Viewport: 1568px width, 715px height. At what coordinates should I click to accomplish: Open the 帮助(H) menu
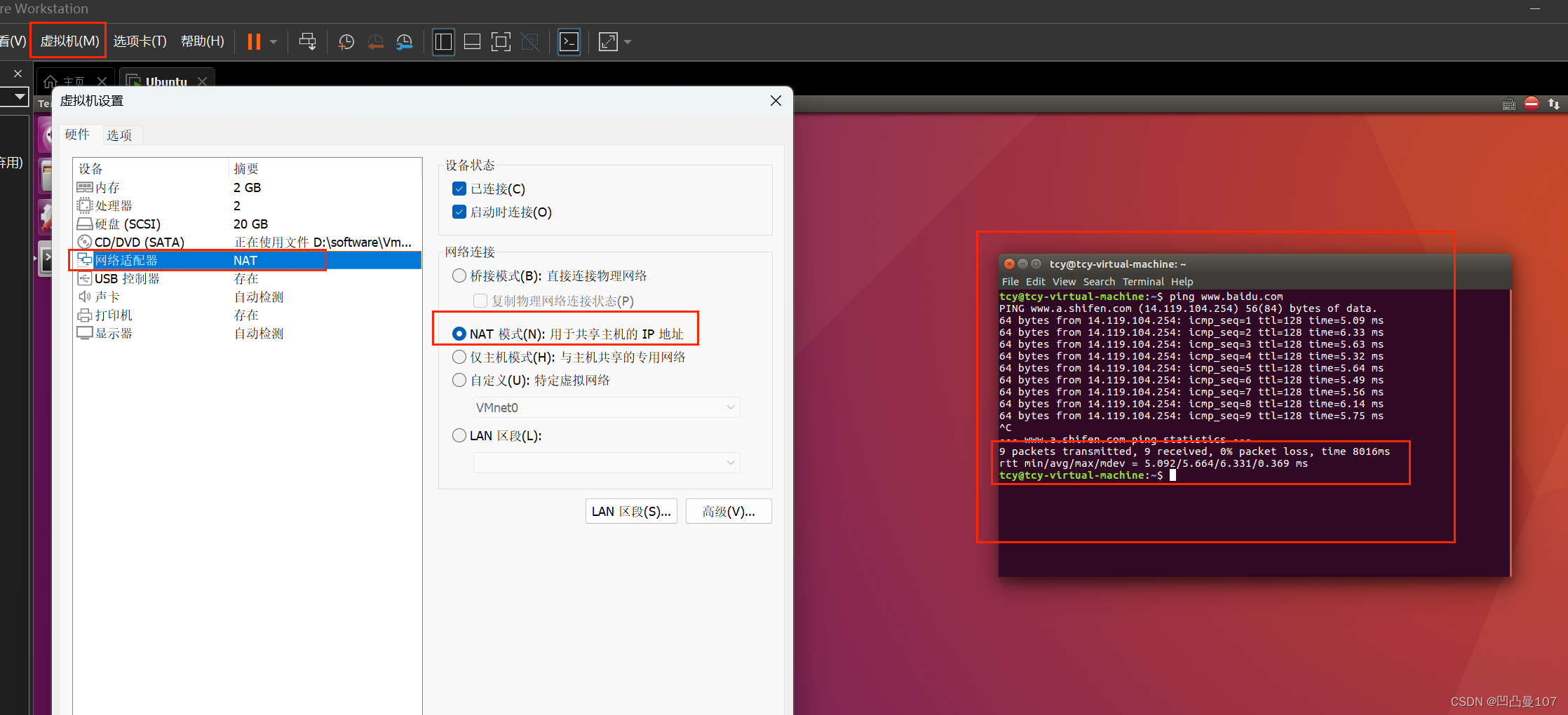coord(202,41)
